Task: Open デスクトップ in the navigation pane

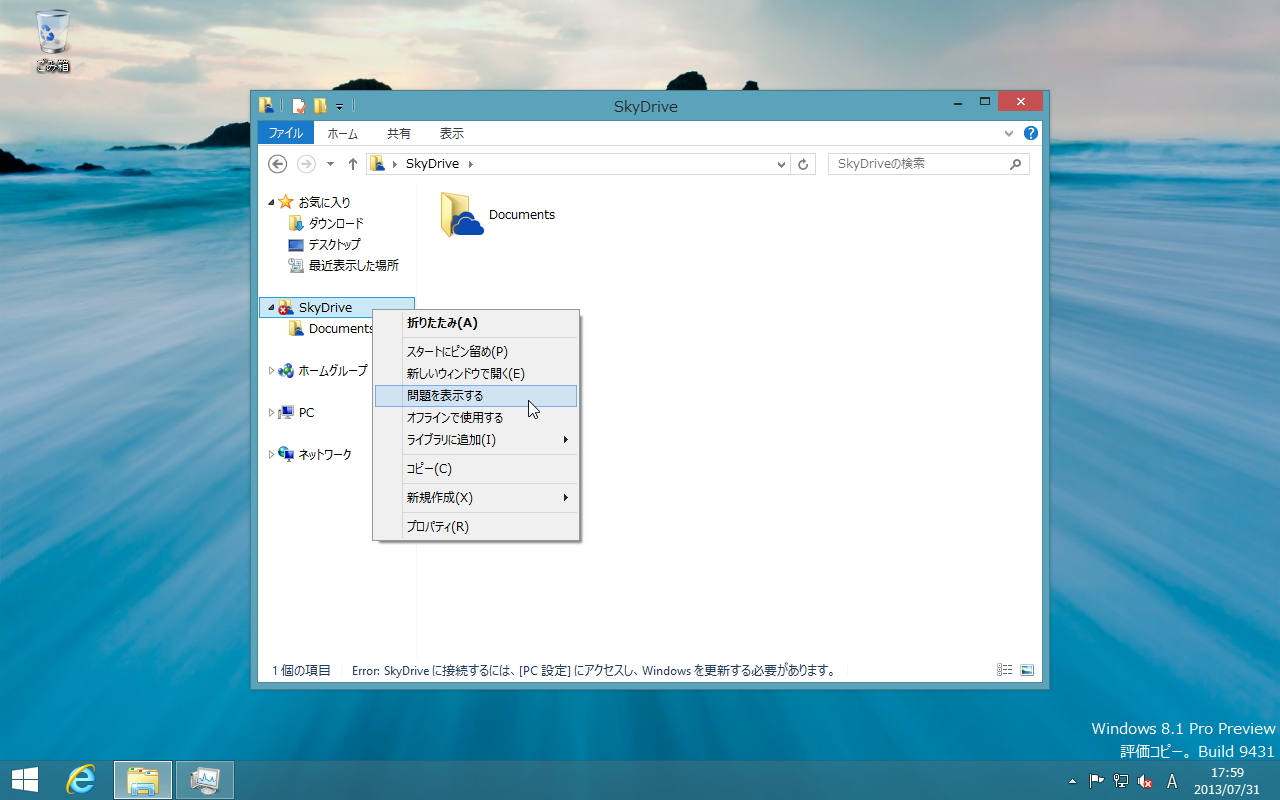Action: click(335, 244)
